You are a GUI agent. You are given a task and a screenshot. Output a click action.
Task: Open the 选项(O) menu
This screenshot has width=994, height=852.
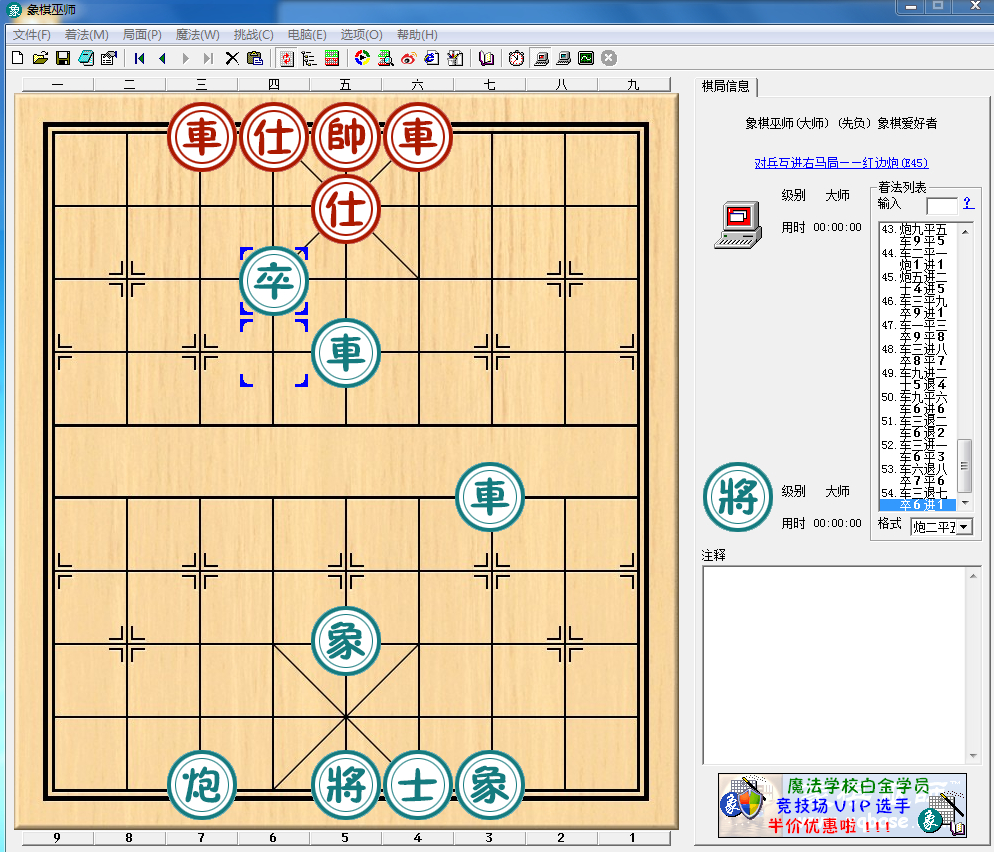coord(361,35)
